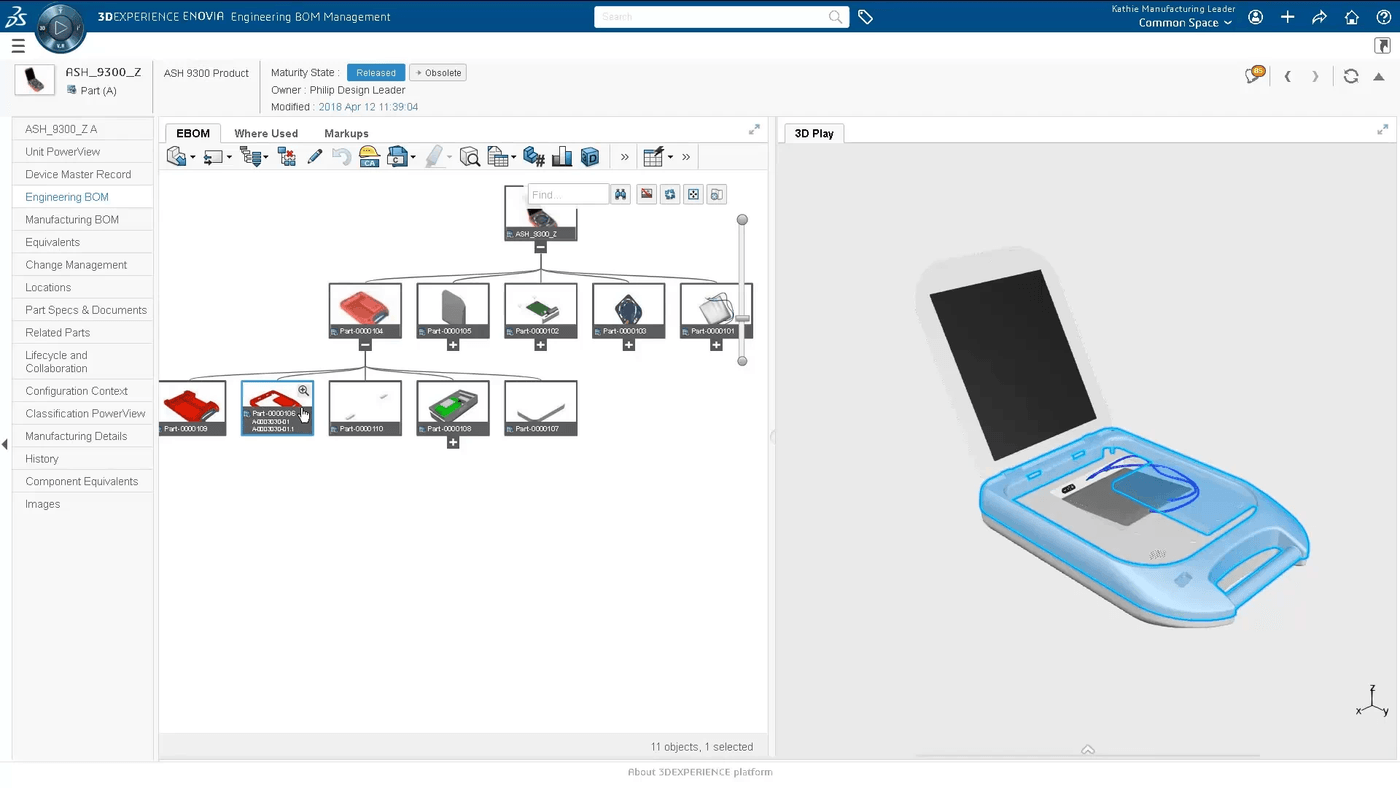Toggle the thumbnail images off in the tree

(x=646, y=194)
